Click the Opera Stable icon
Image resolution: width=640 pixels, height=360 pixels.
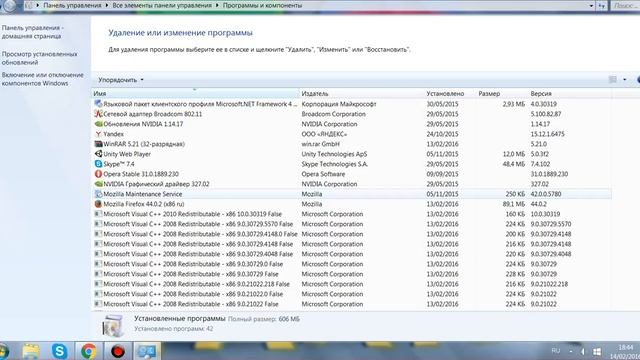98,174
